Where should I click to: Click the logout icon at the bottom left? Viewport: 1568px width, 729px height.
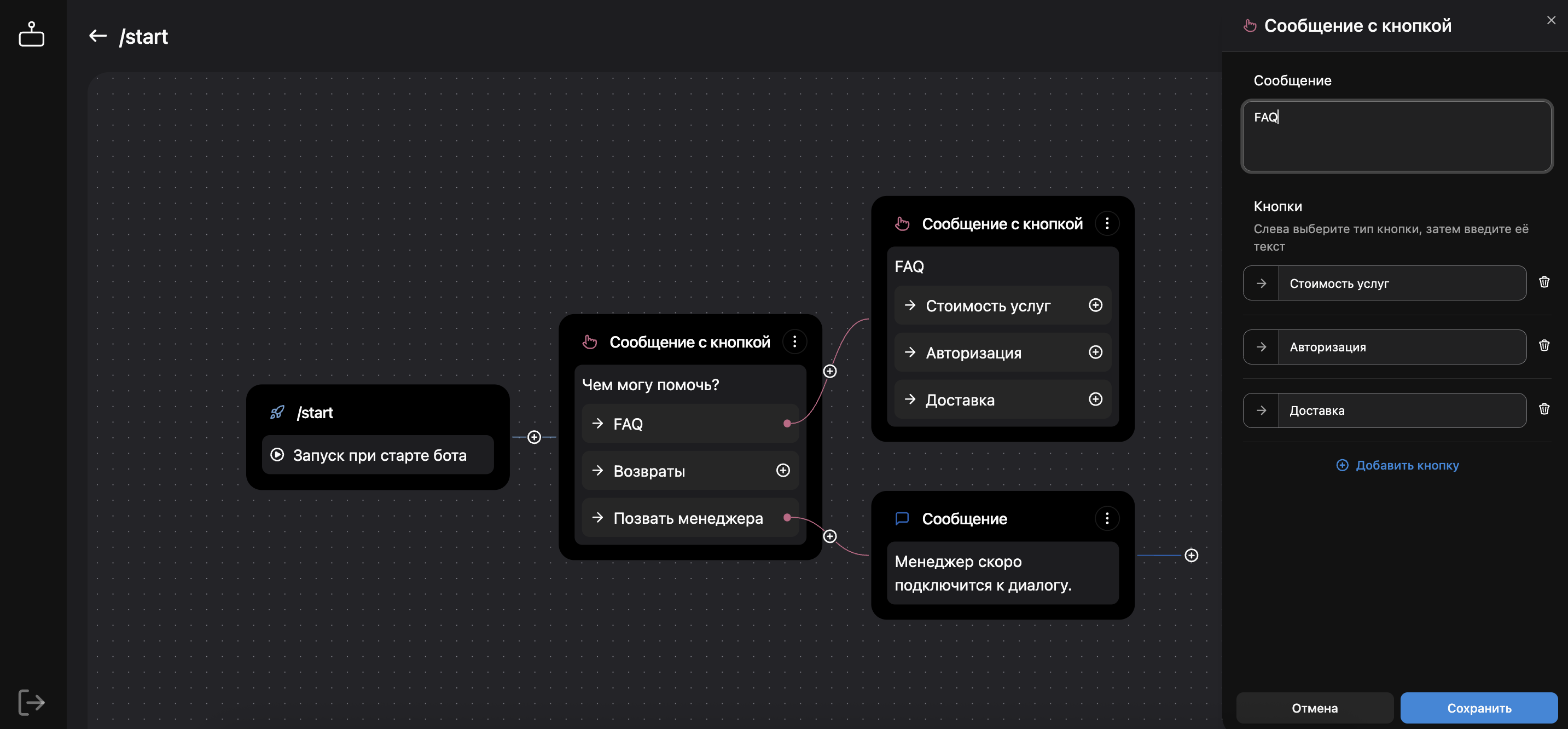pyautogui.click(x=31, y=702)
